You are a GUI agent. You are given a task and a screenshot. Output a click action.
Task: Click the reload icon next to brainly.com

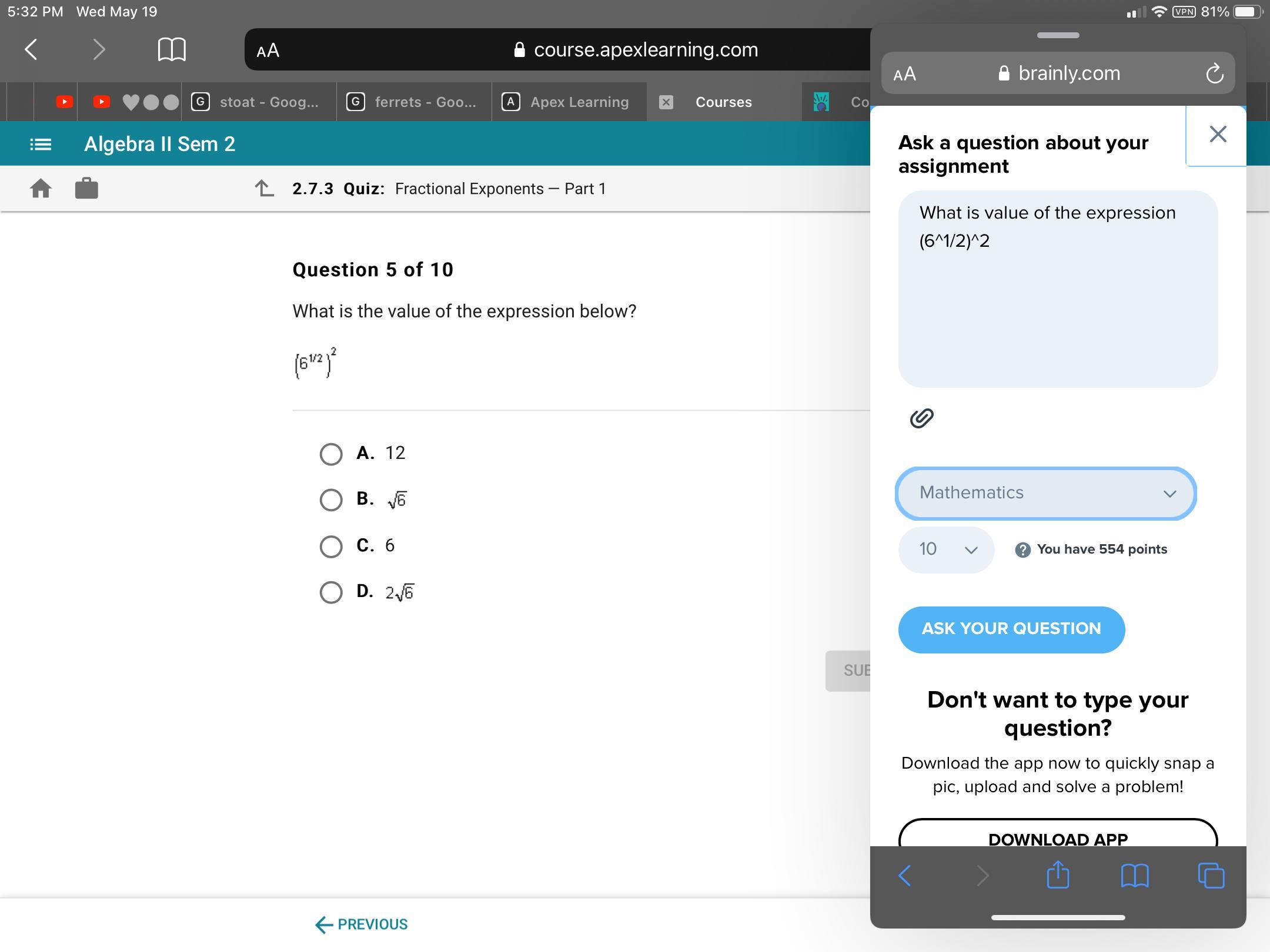tap(1214, 74)
